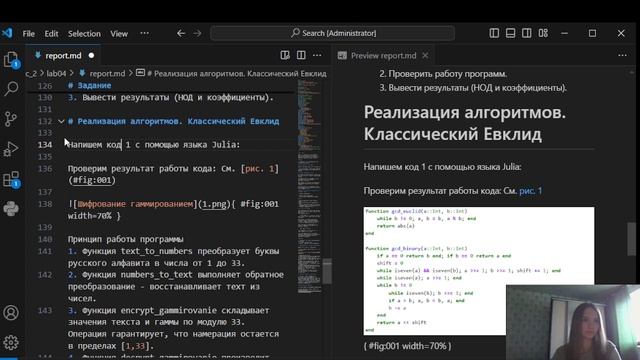
Task: Open the Selection menu
Action: point(84,33)
